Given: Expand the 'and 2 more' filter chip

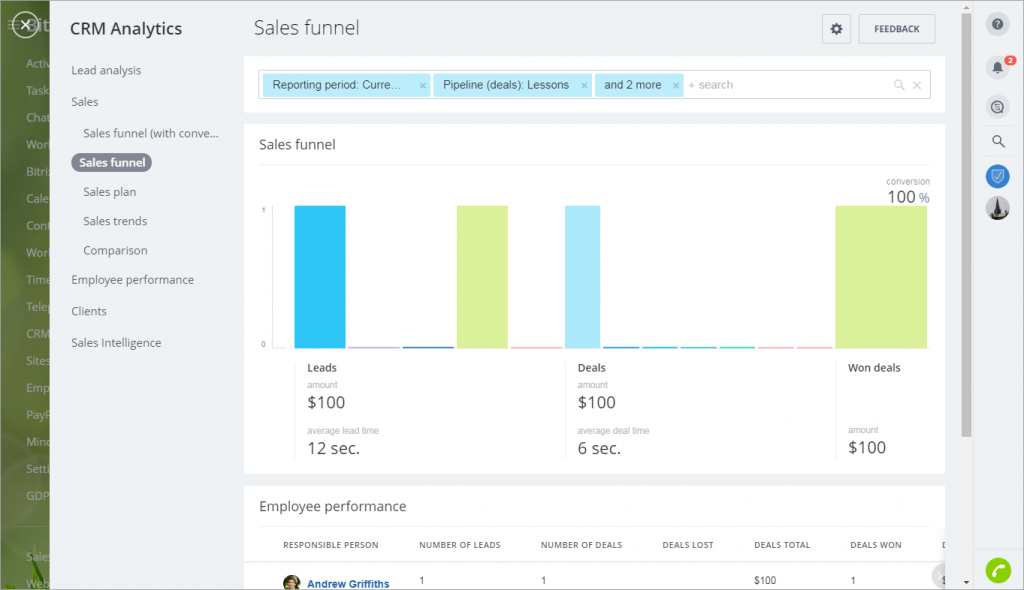Looking at the screenshot, I should (x=632, y=85).
